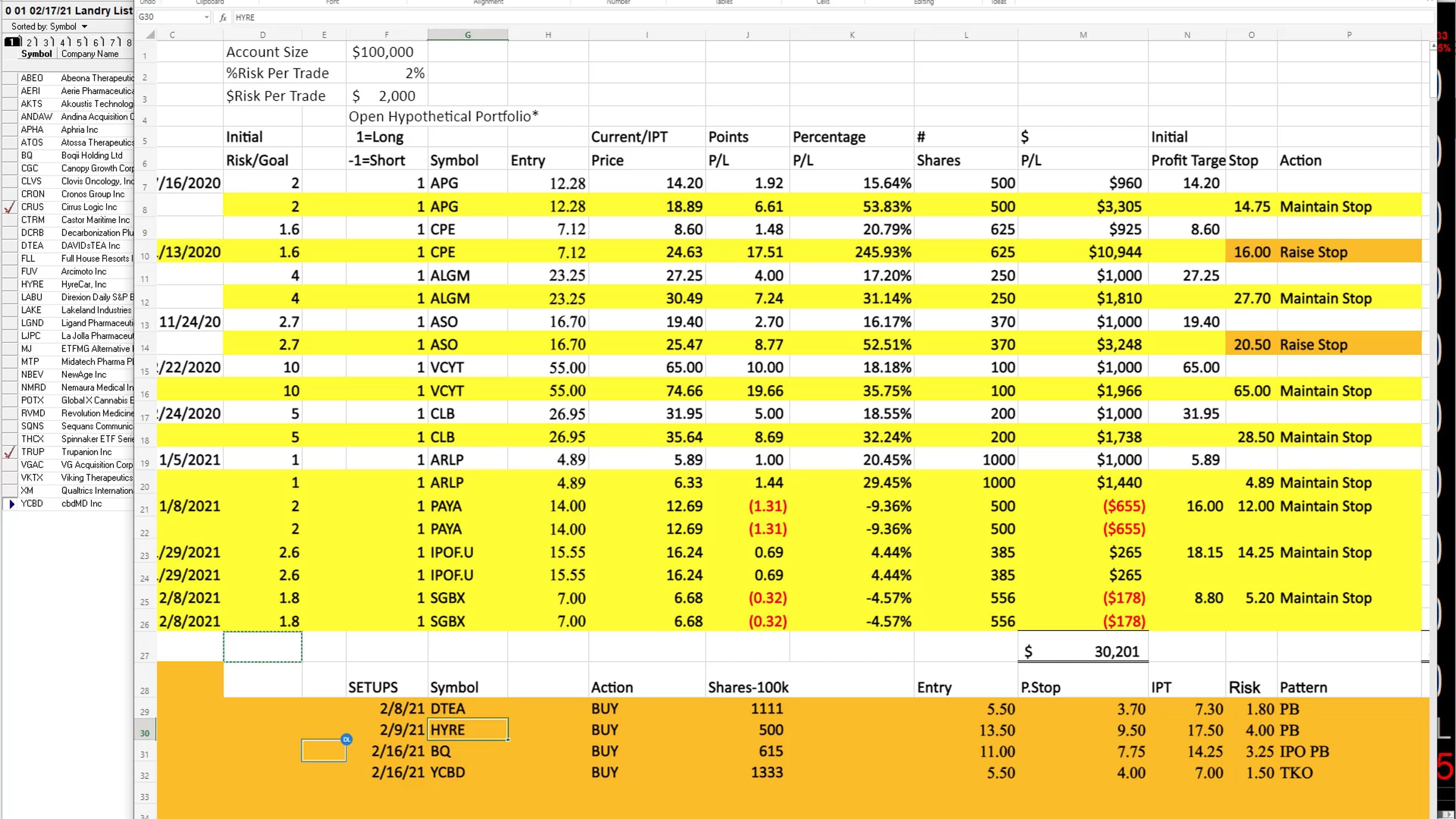This screenshot has height=819, width=1456.
Task: Click the HYRE cell in setups
Action: pyautogui.click(x=468, y=730)
